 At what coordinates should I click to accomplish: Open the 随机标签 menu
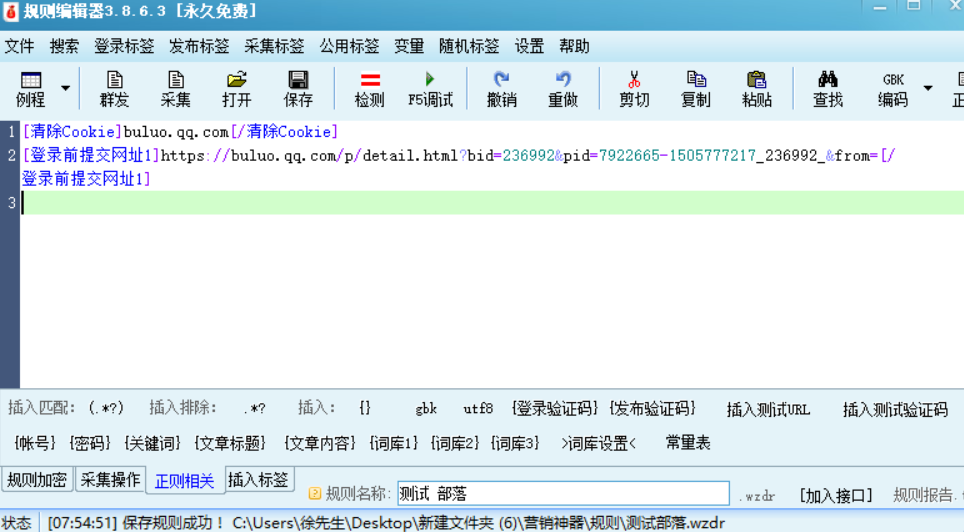click(x=469, y=46)
